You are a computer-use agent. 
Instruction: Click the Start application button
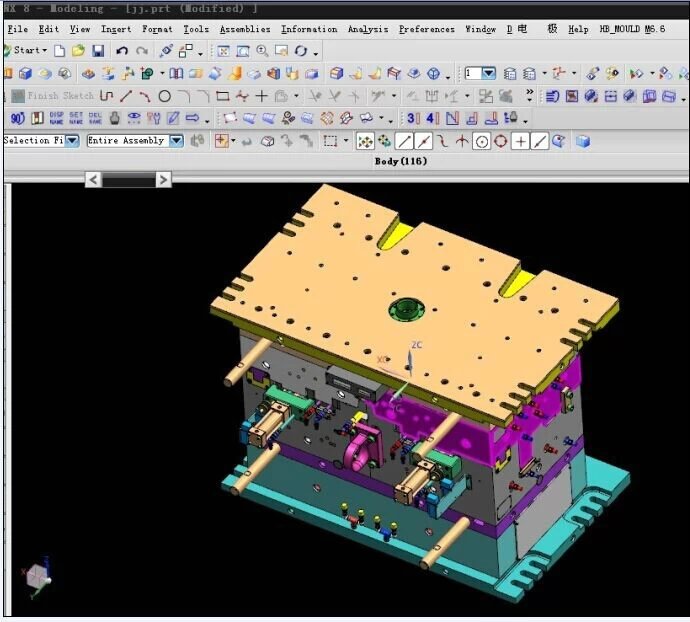click(26, 51)
